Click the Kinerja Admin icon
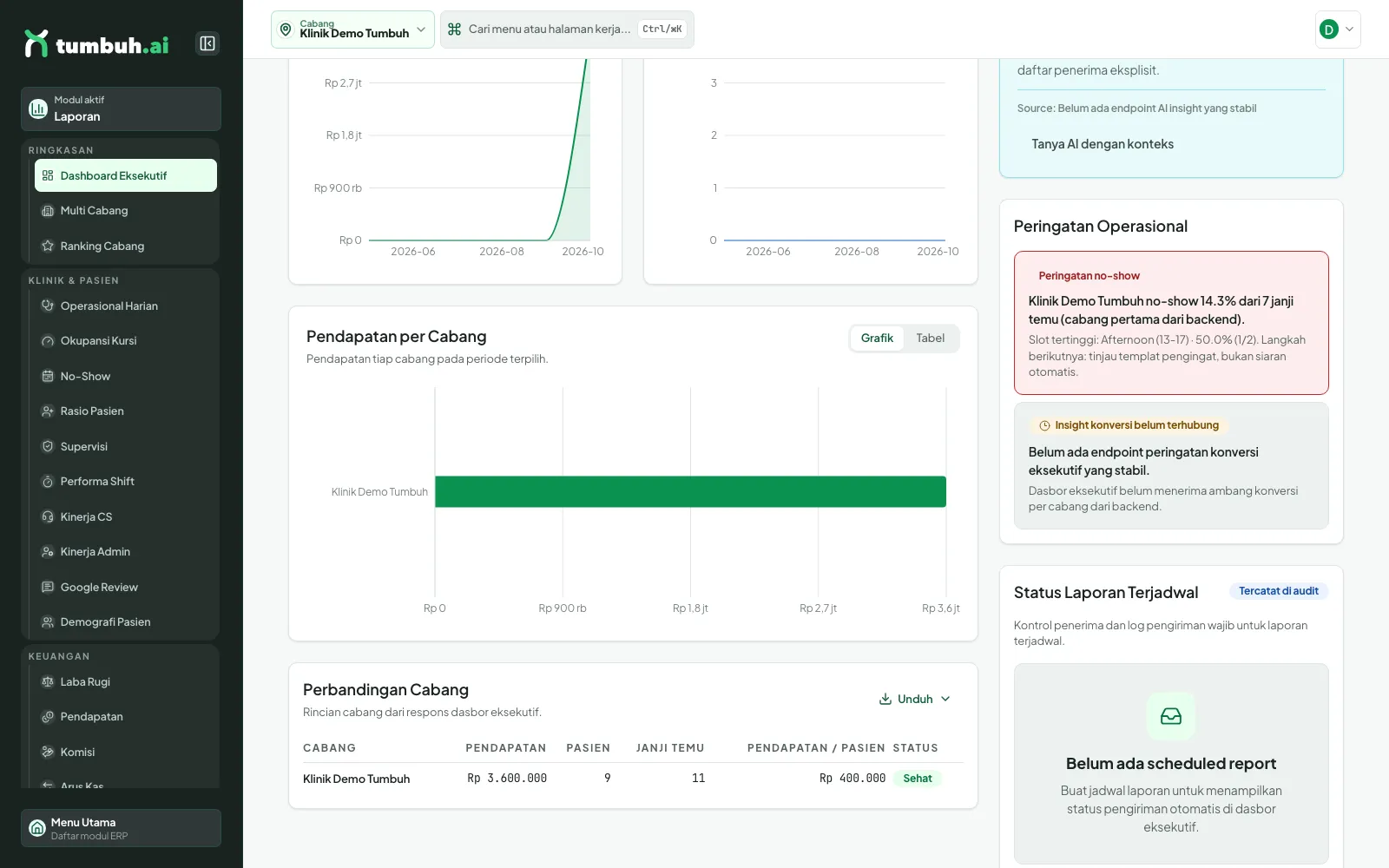The image size is (1389, 868). coord(48,552)
